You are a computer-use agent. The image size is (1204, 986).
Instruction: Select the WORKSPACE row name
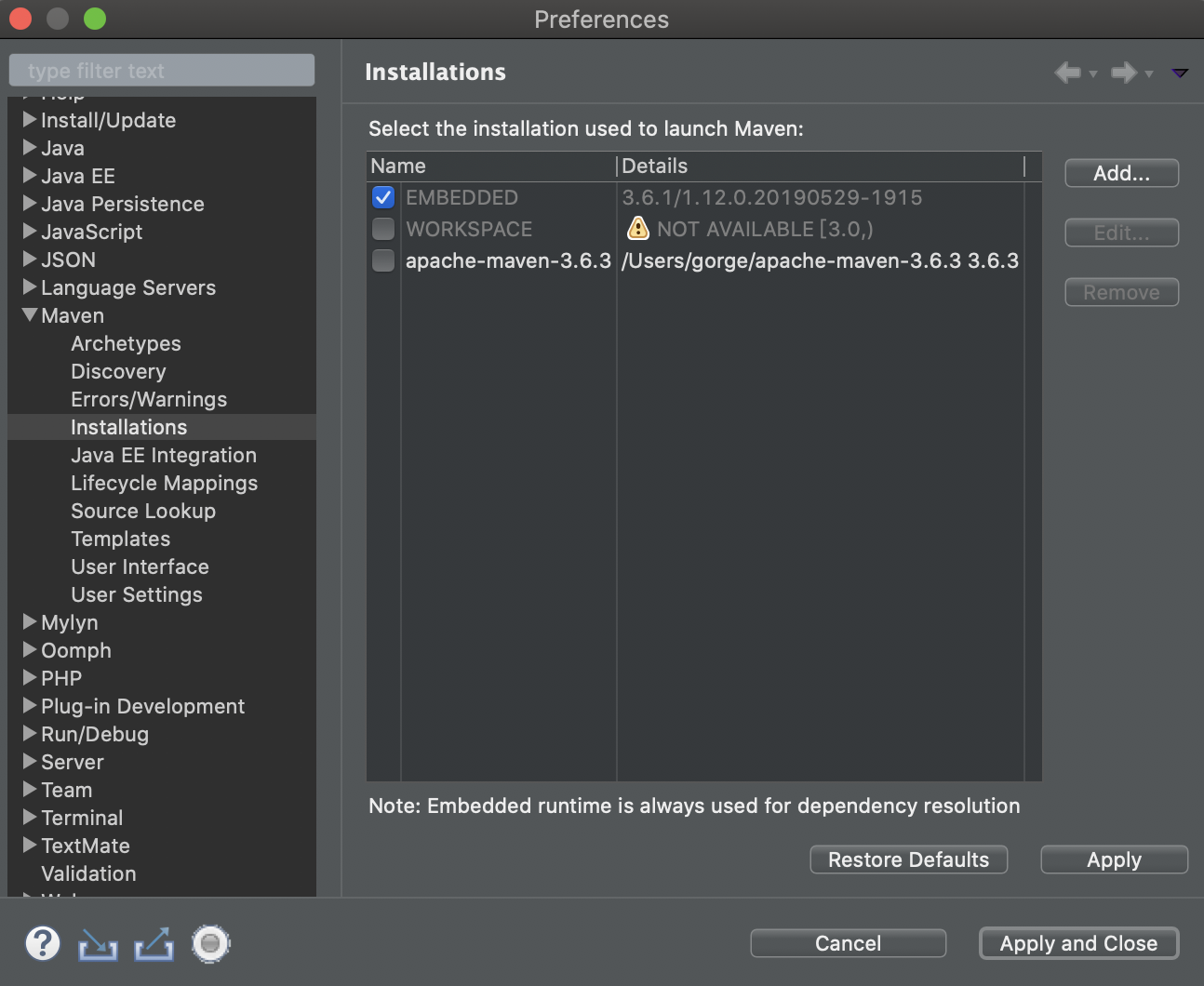469,229
